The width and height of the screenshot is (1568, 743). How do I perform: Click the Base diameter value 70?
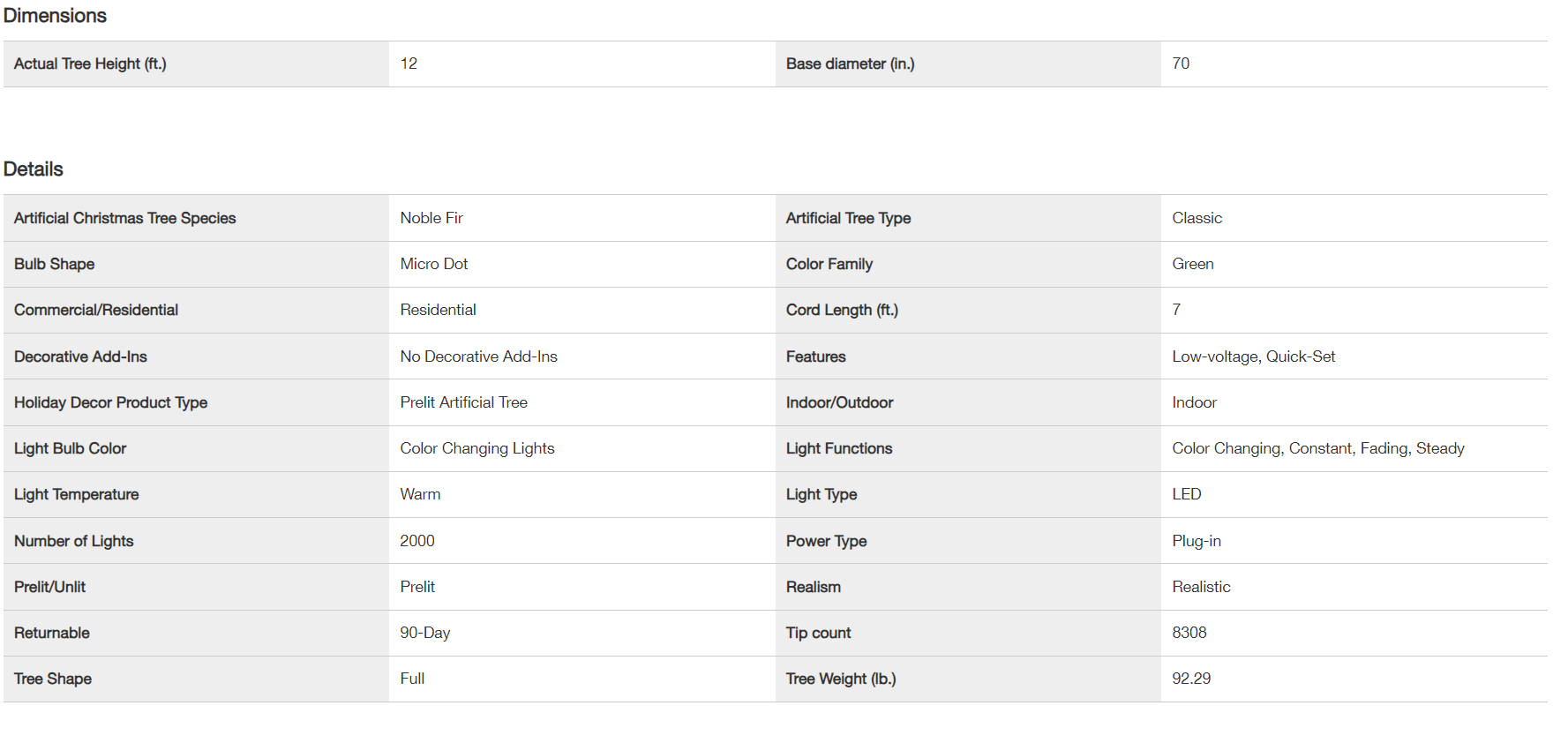[x=1181, y=64]
